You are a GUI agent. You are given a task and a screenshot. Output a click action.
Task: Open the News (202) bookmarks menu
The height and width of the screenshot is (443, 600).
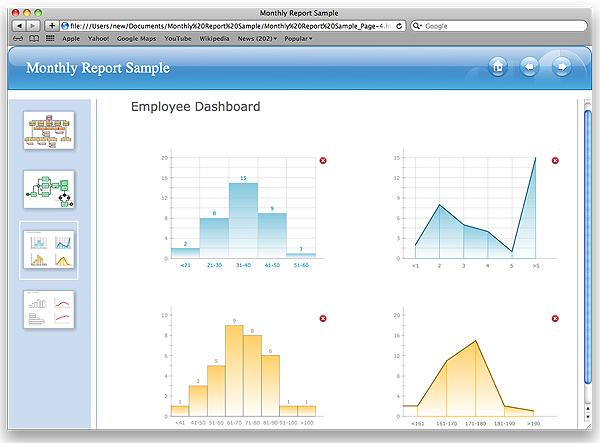[x=258, y=38]
